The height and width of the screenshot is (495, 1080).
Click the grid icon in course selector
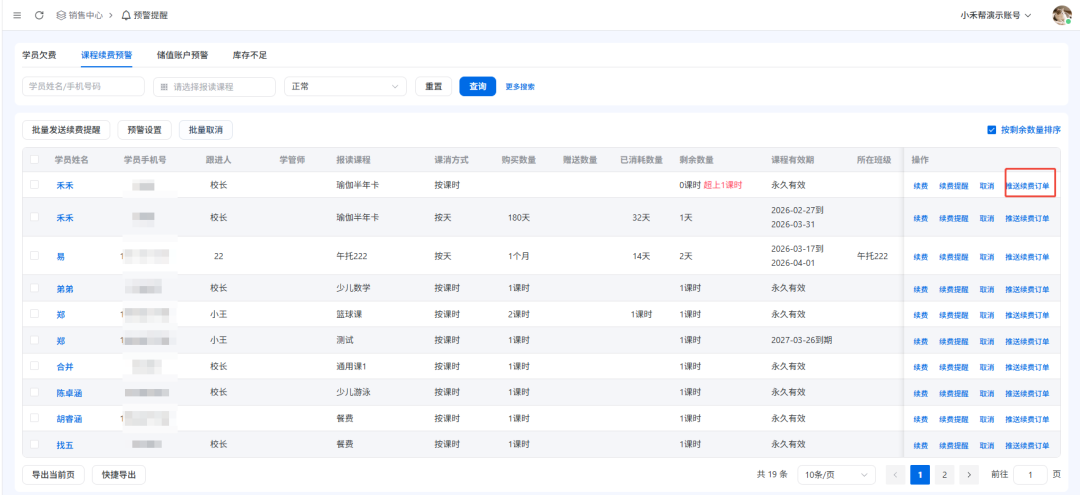click(x=164, y=87)
